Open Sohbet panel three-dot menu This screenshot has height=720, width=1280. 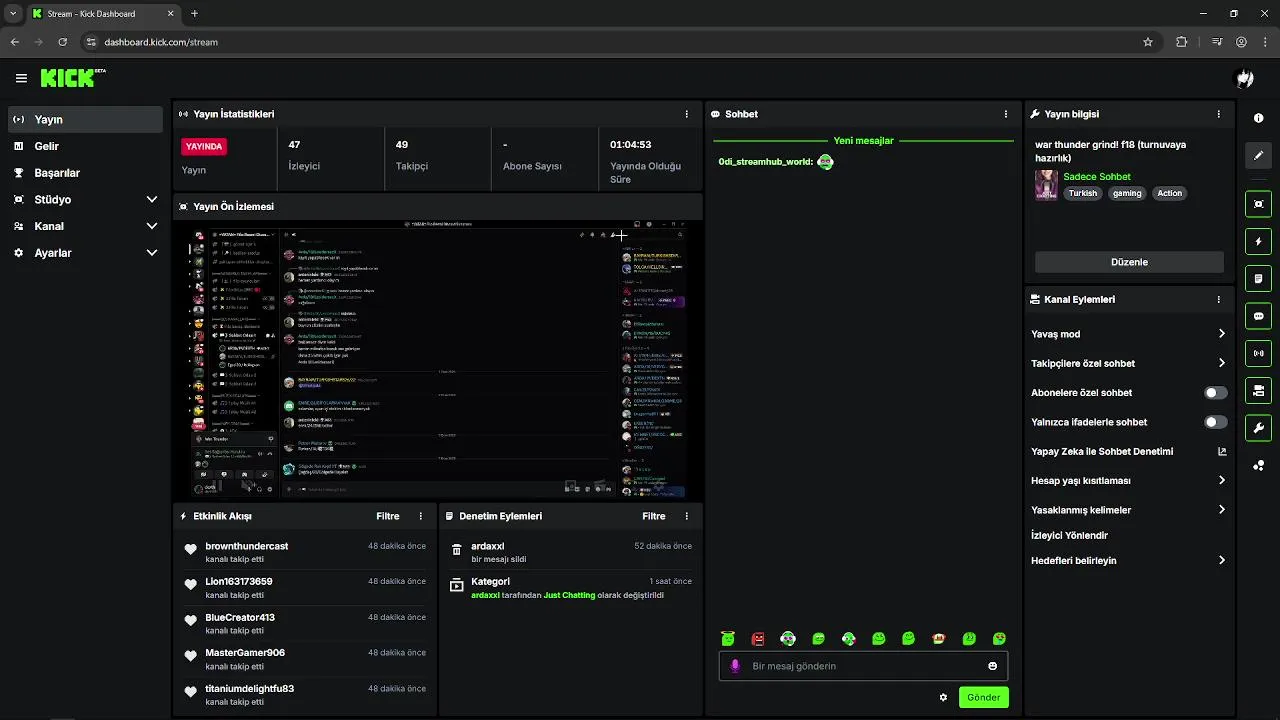[x=1005, y=114]
